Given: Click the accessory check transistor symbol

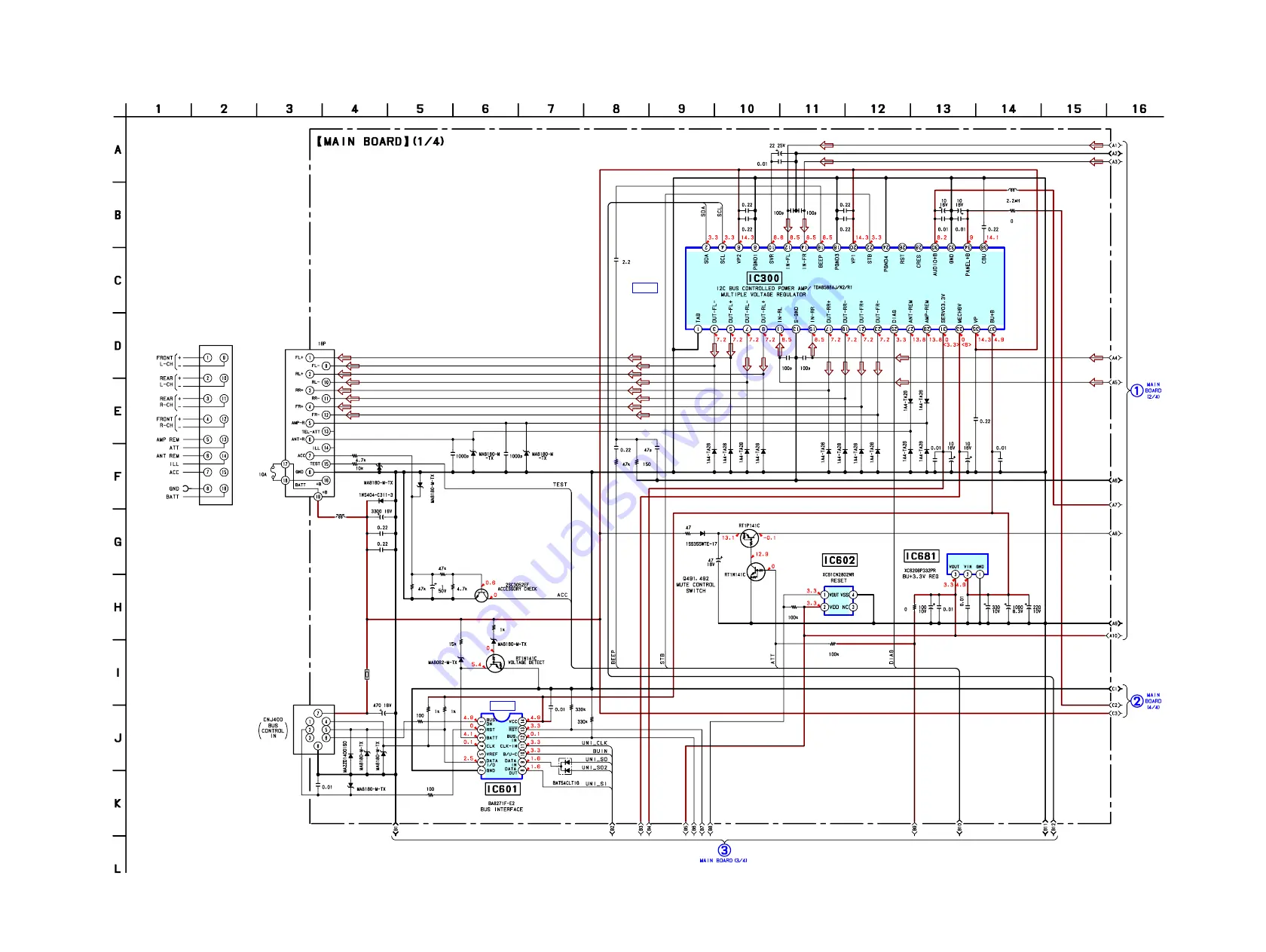Looking at the screenshot, I should click(x=482, y=595).
